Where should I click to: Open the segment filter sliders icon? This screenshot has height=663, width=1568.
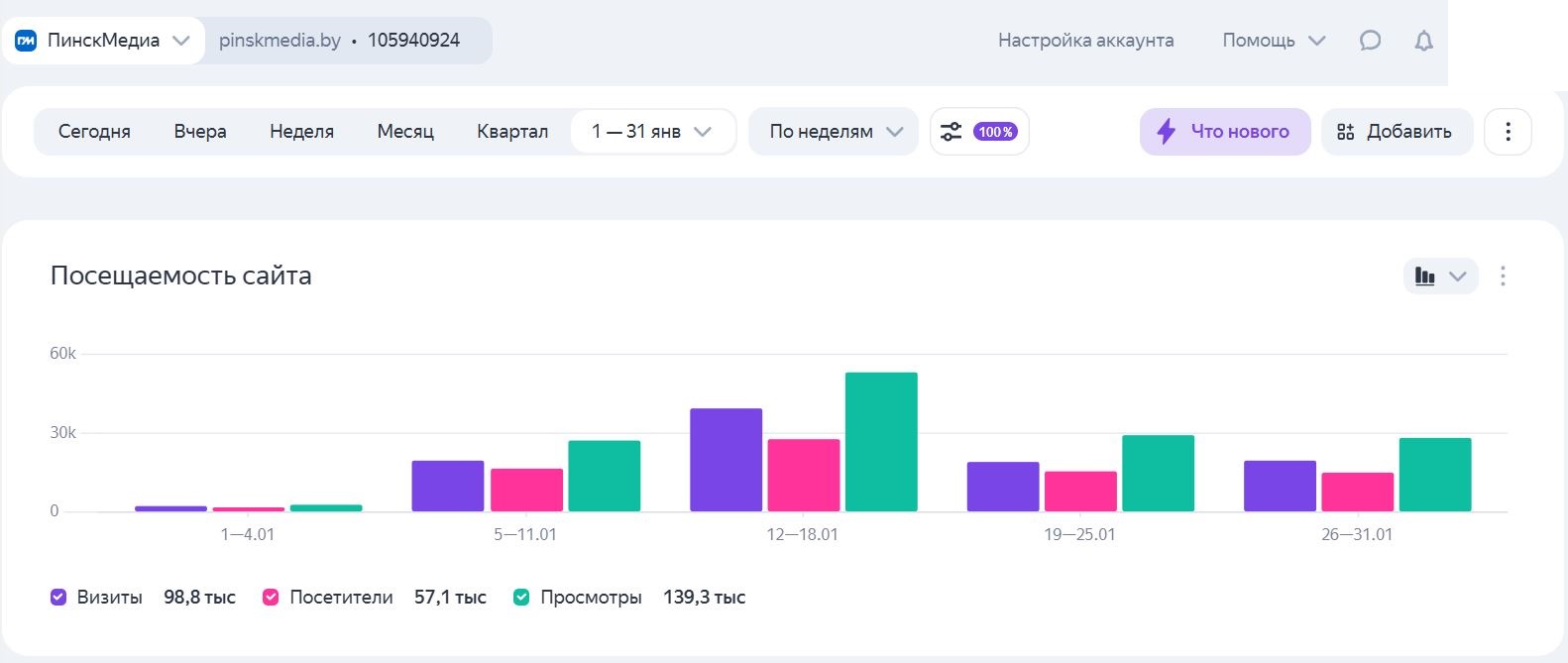tap(951, 132)
